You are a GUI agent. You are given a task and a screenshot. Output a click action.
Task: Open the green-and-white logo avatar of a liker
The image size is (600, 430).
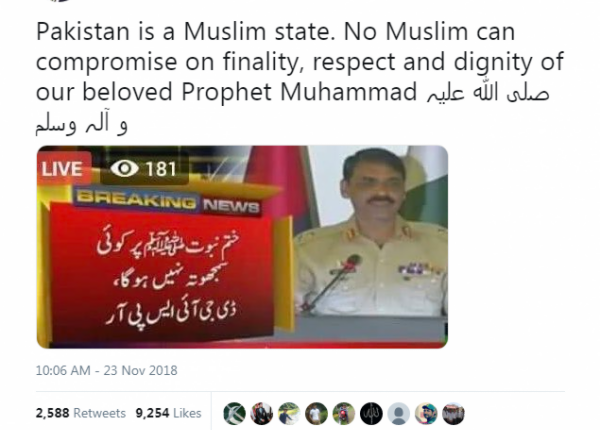pos(234,413)
